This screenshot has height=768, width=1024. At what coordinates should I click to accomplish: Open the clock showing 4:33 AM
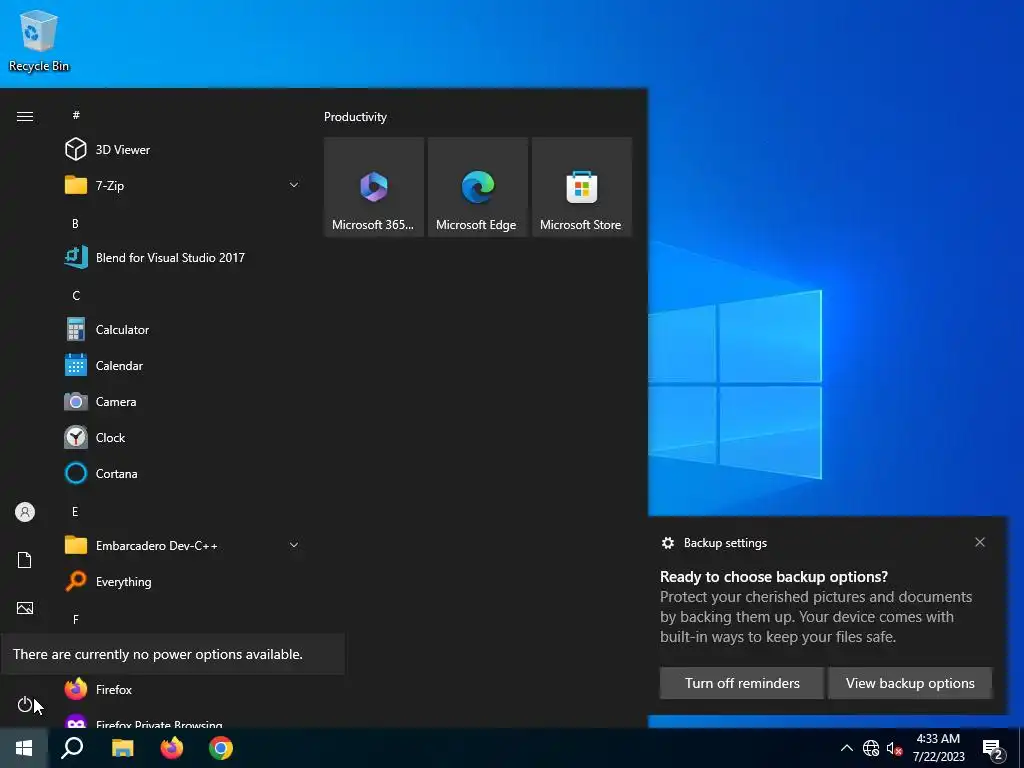[938, 748]
